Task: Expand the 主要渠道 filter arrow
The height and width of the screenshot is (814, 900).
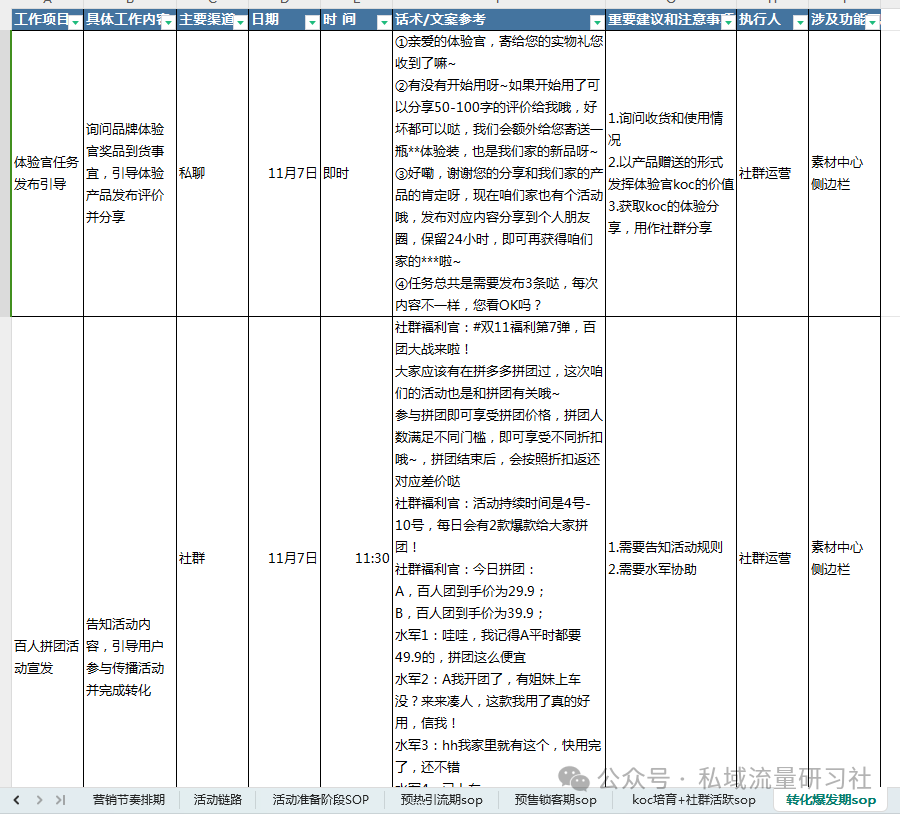Action: pos(240,22)
